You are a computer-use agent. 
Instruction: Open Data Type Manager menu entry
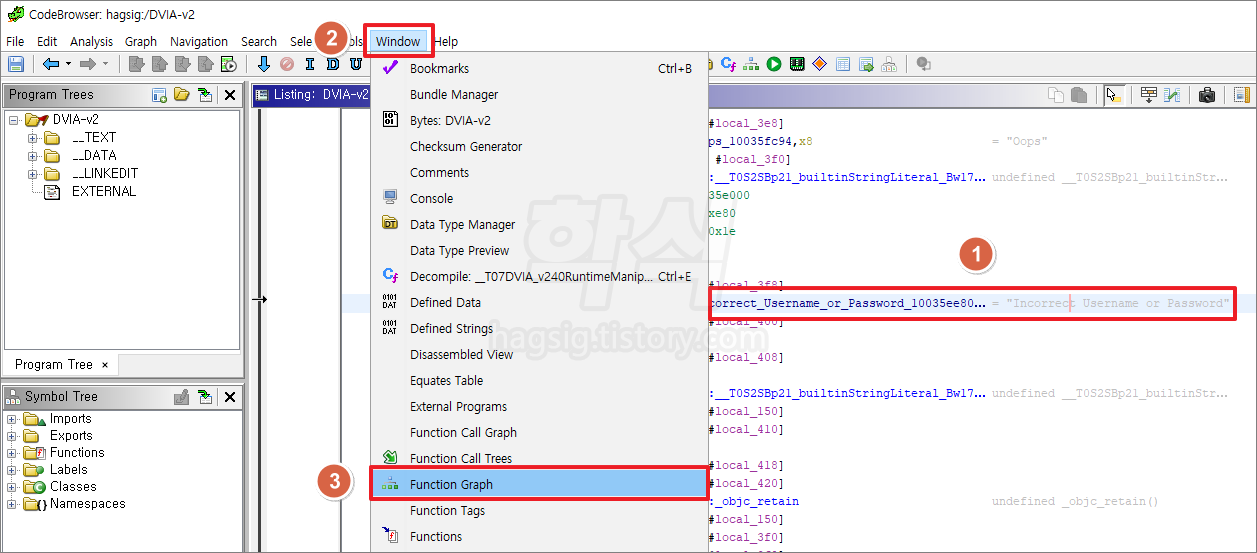pos(539,224)
